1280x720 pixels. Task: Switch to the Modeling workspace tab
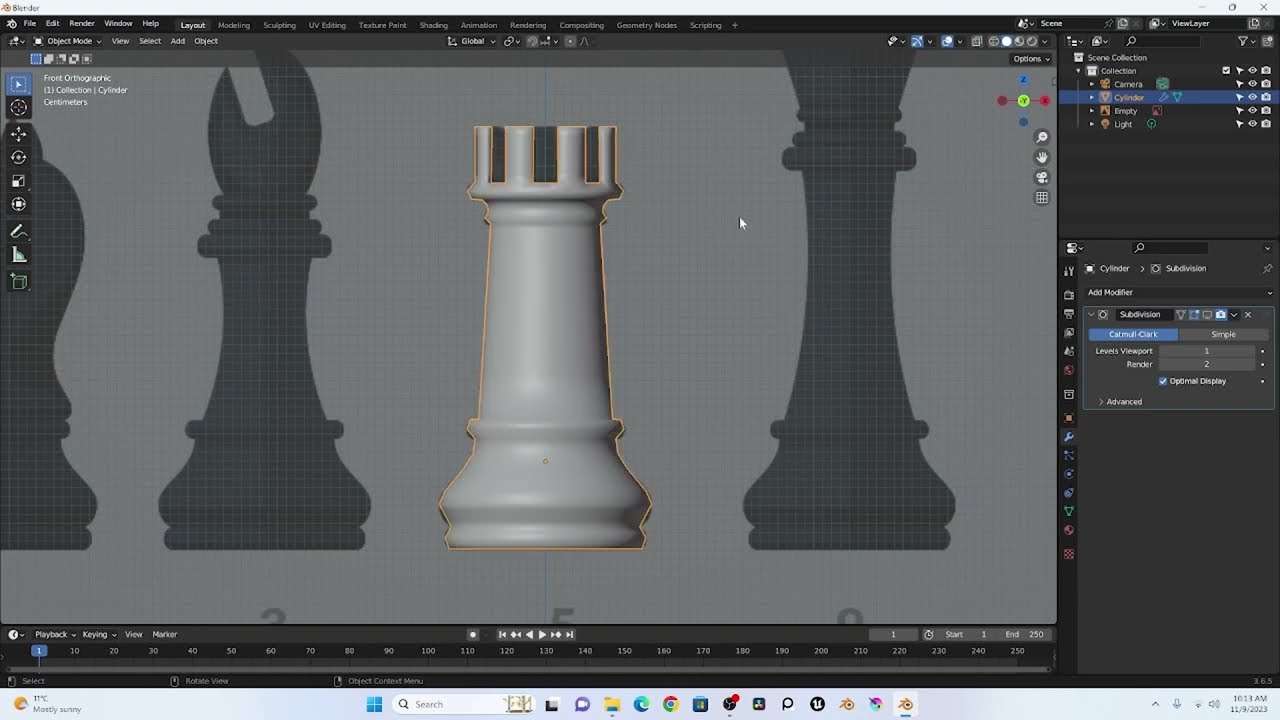point(234,25)
